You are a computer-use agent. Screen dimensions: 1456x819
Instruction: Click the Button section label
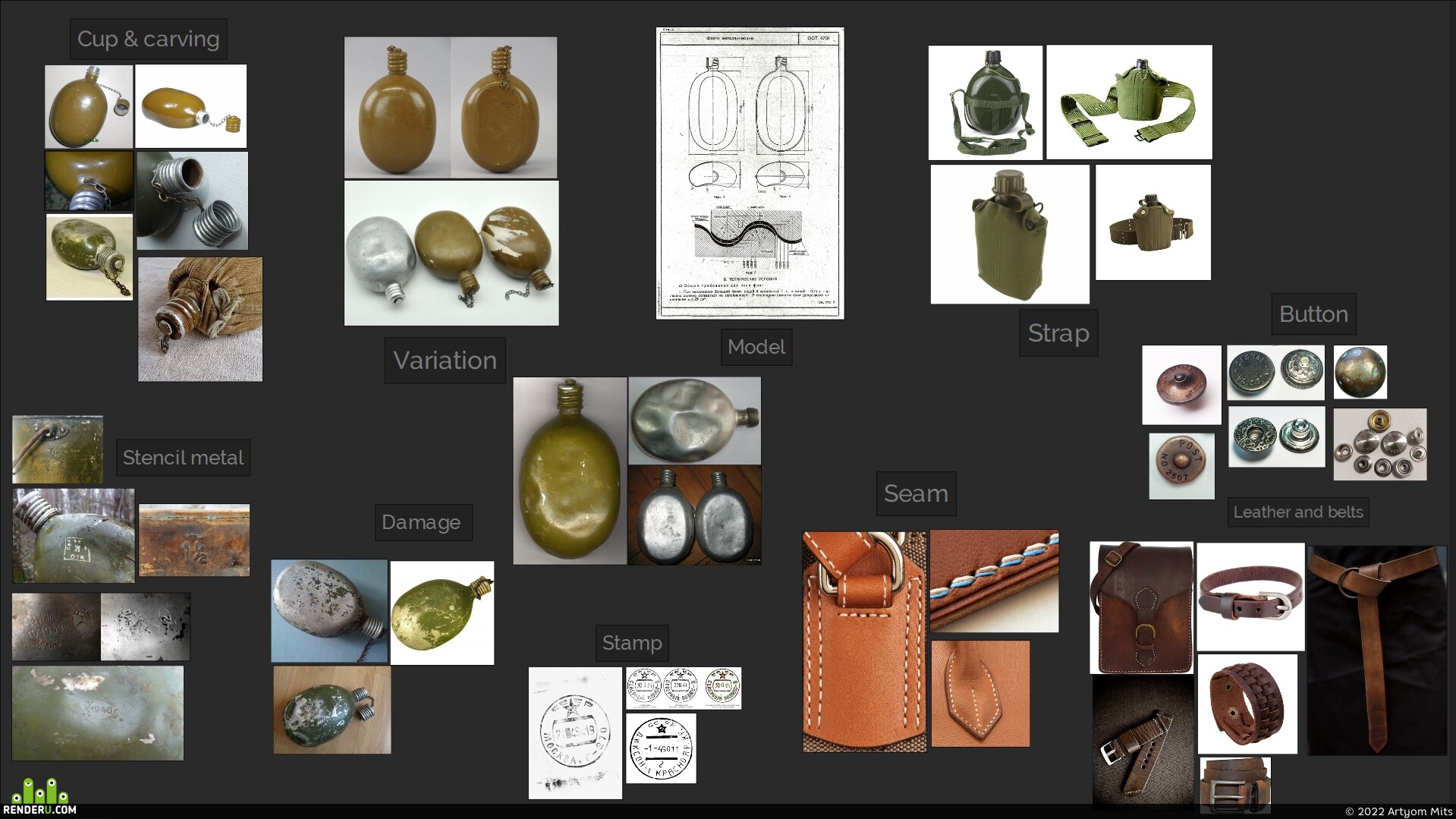[x=1313, y=313]
